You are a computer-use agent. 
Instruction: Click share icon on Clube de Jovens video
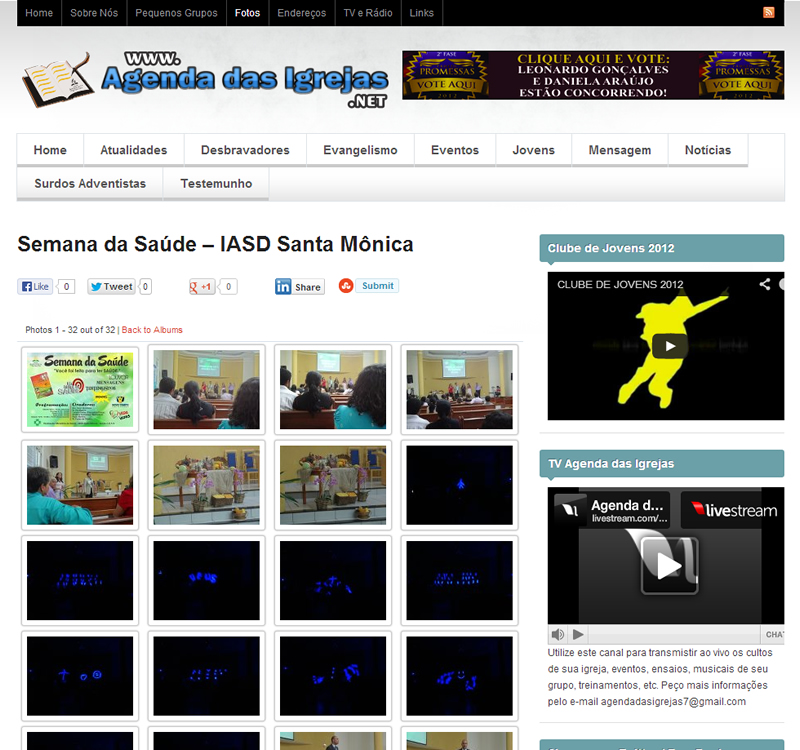click(764, 284)
